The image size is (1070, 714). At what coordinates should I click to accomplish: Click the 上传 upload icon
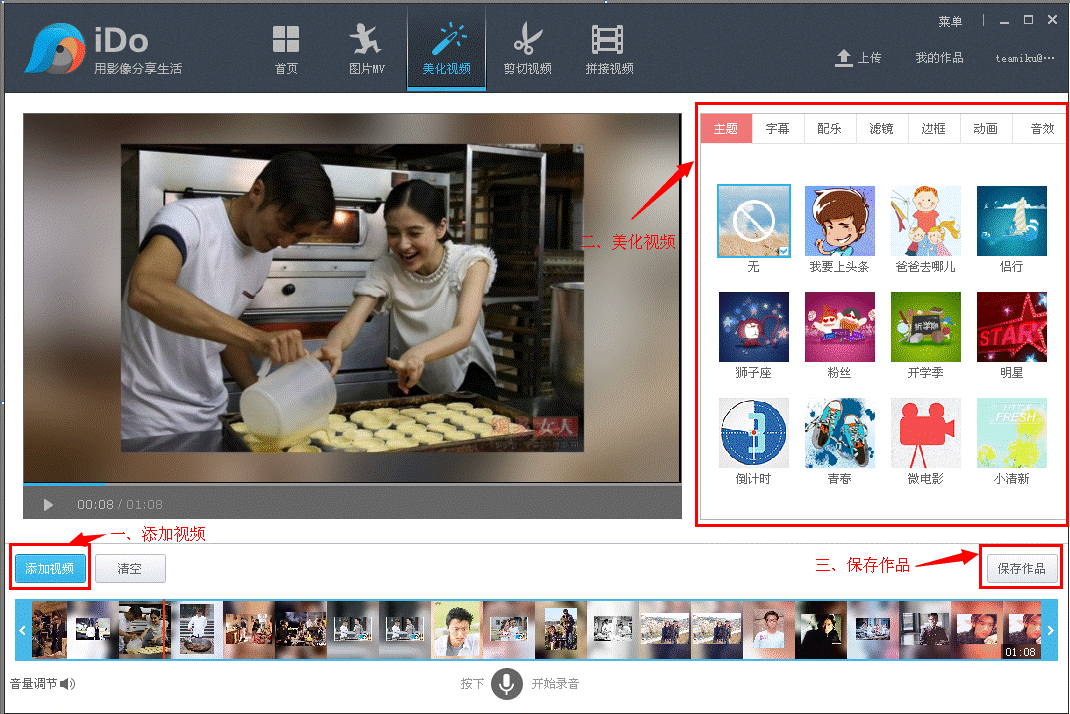[x=843, y=58]
